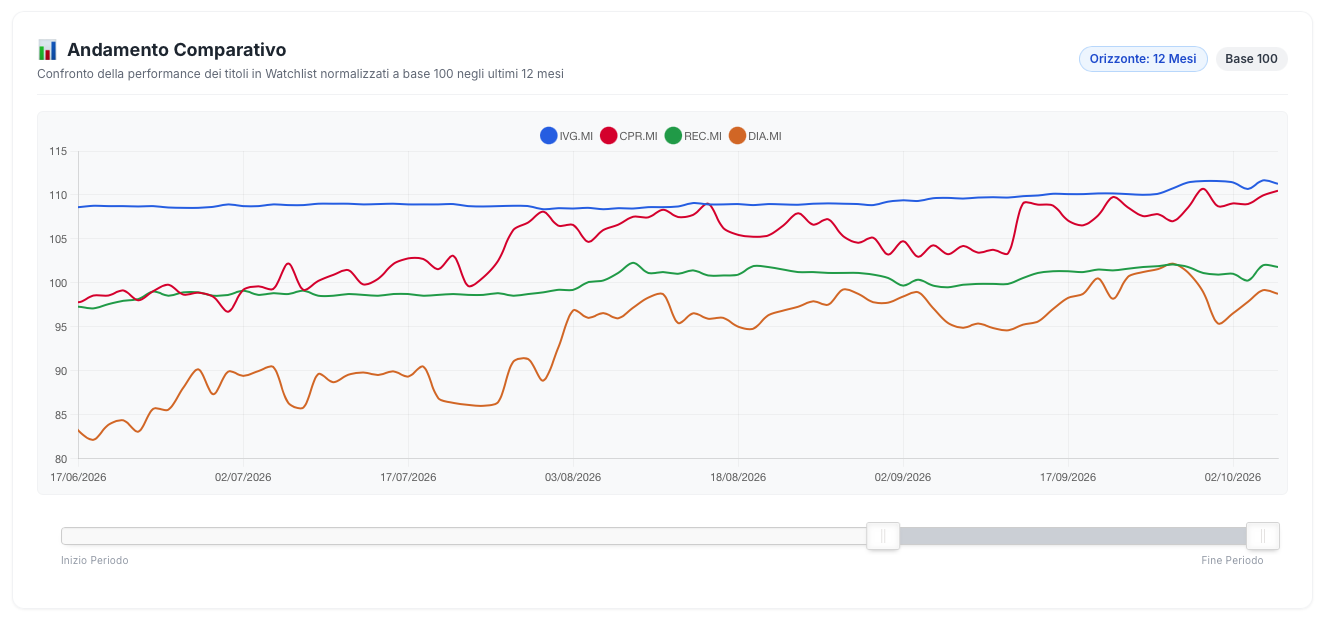
Task: Click the x-axis date 17/06/2026
Action: click(x=78, y=477)
